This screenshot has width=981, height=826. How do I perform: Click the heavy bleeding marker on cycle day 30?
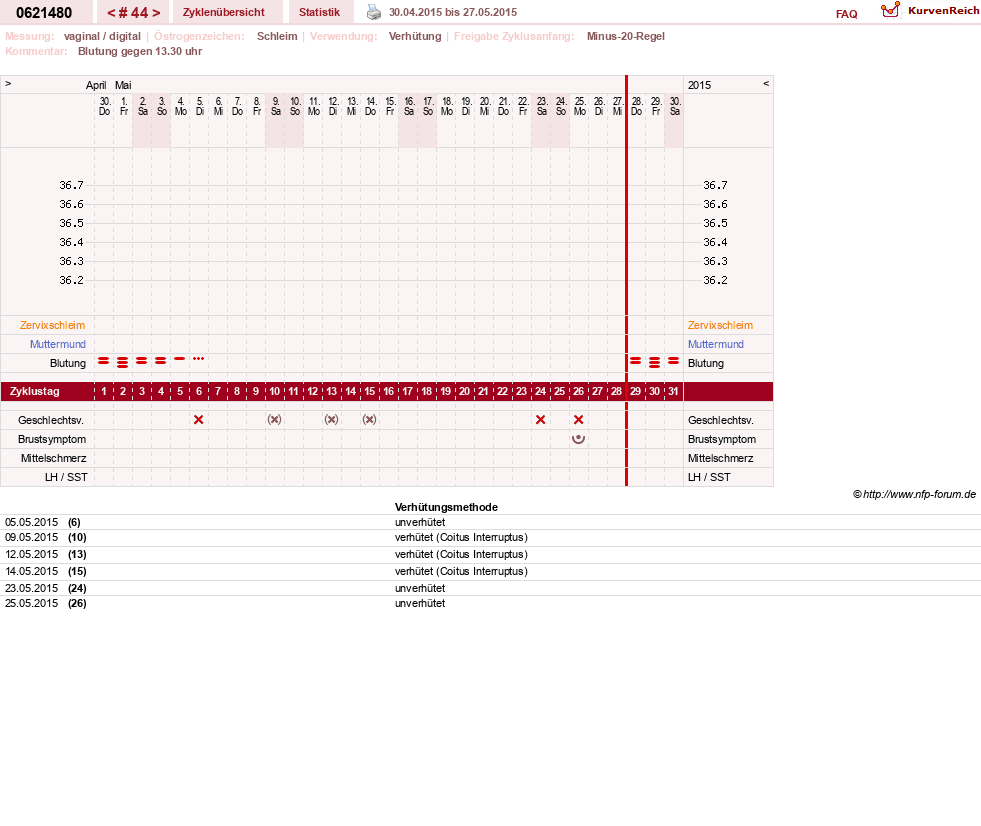(x=654, y=362)
